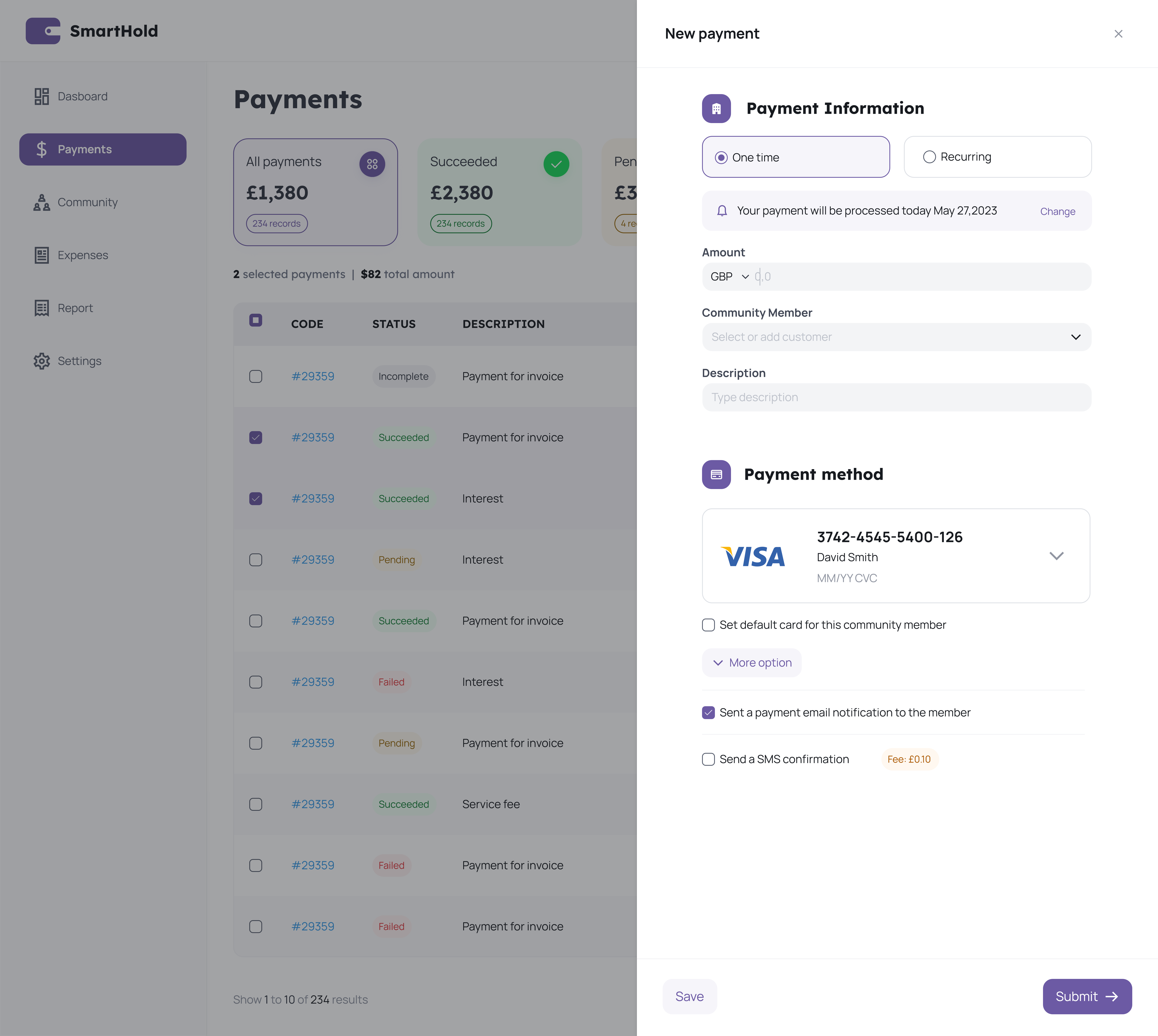
Task: Click the Dashboard grid icon in sidebar
Action: pos(42,96)
